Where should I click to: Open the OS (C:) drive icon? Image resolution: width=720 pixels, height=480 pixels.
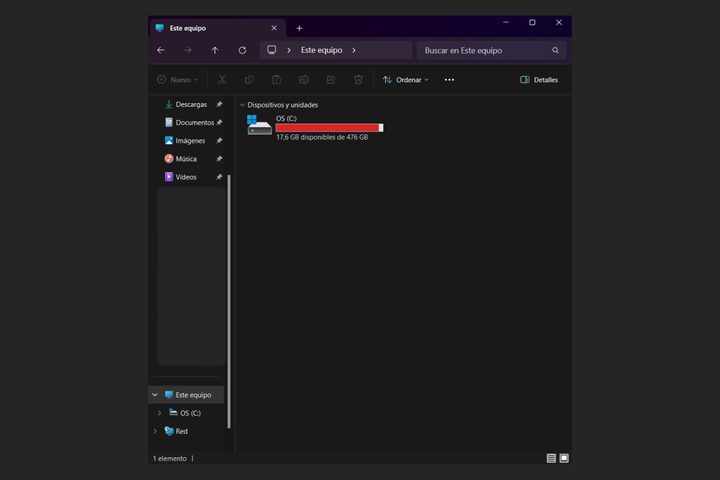coord(259,125)
